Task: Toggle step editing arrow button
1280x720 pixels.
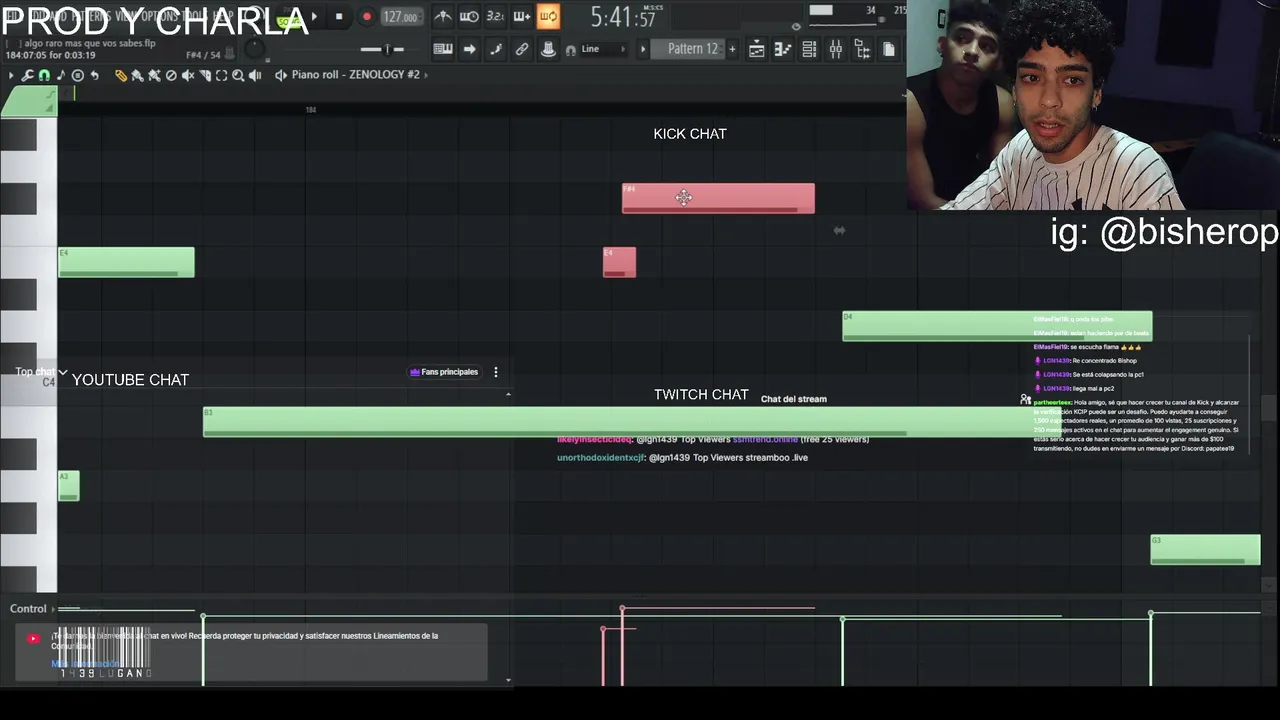Action: pos(469,49)
